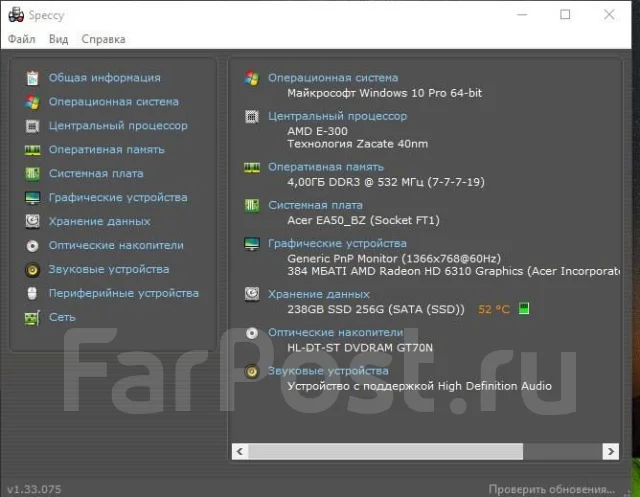Click the High Definition Audio device text
The image size is (640, 497).
[x=420, y=386]
